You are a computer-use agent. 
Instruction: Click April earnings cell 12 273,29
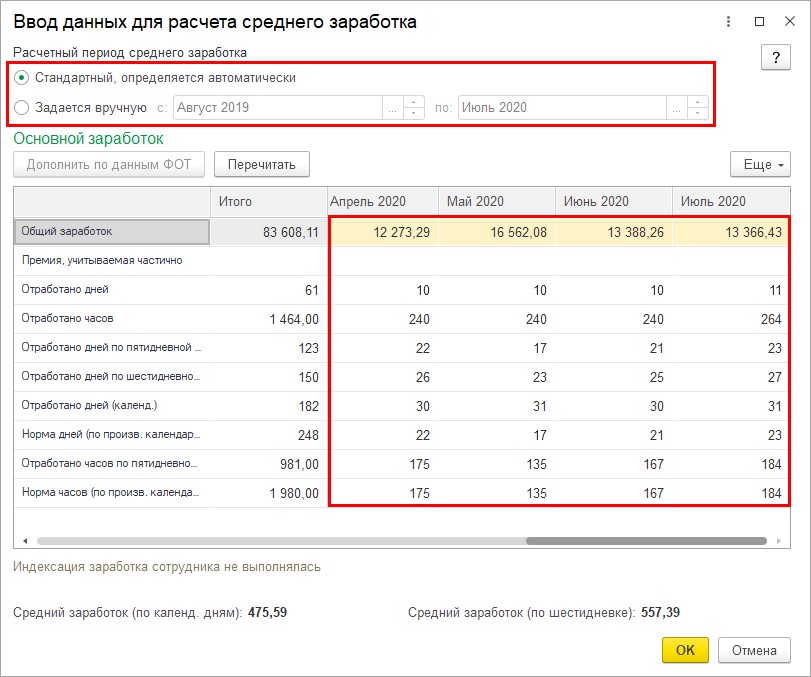click(384, 232)
